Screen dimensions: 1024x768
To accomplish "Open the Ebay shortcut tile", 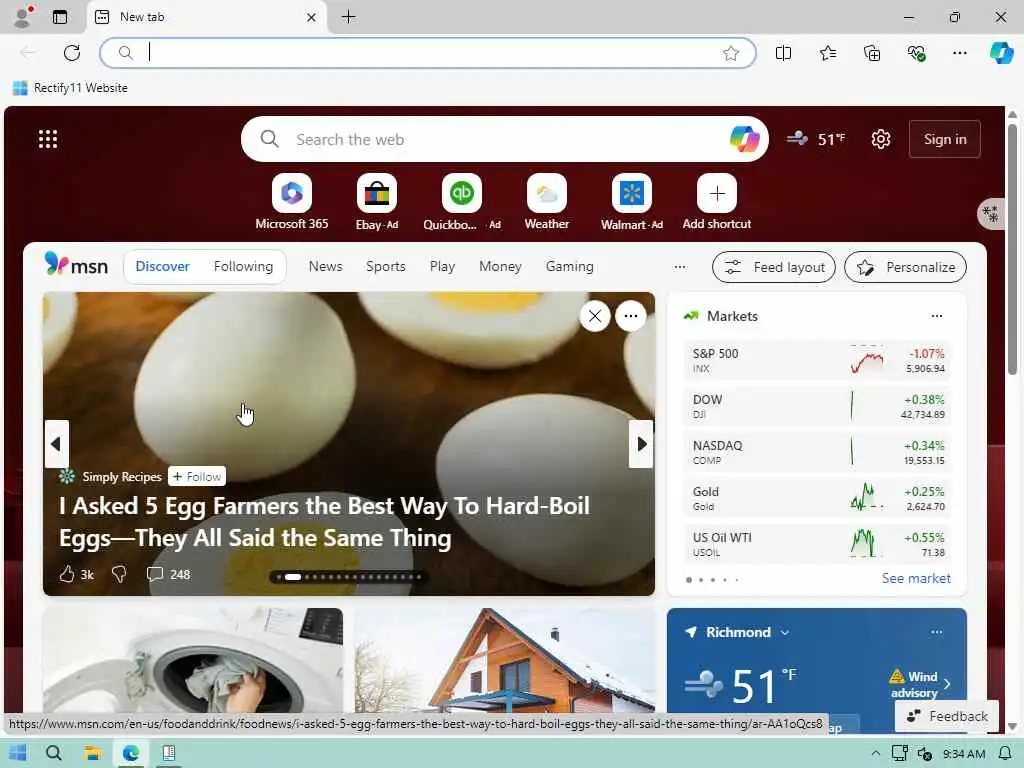I will (377, 202).
